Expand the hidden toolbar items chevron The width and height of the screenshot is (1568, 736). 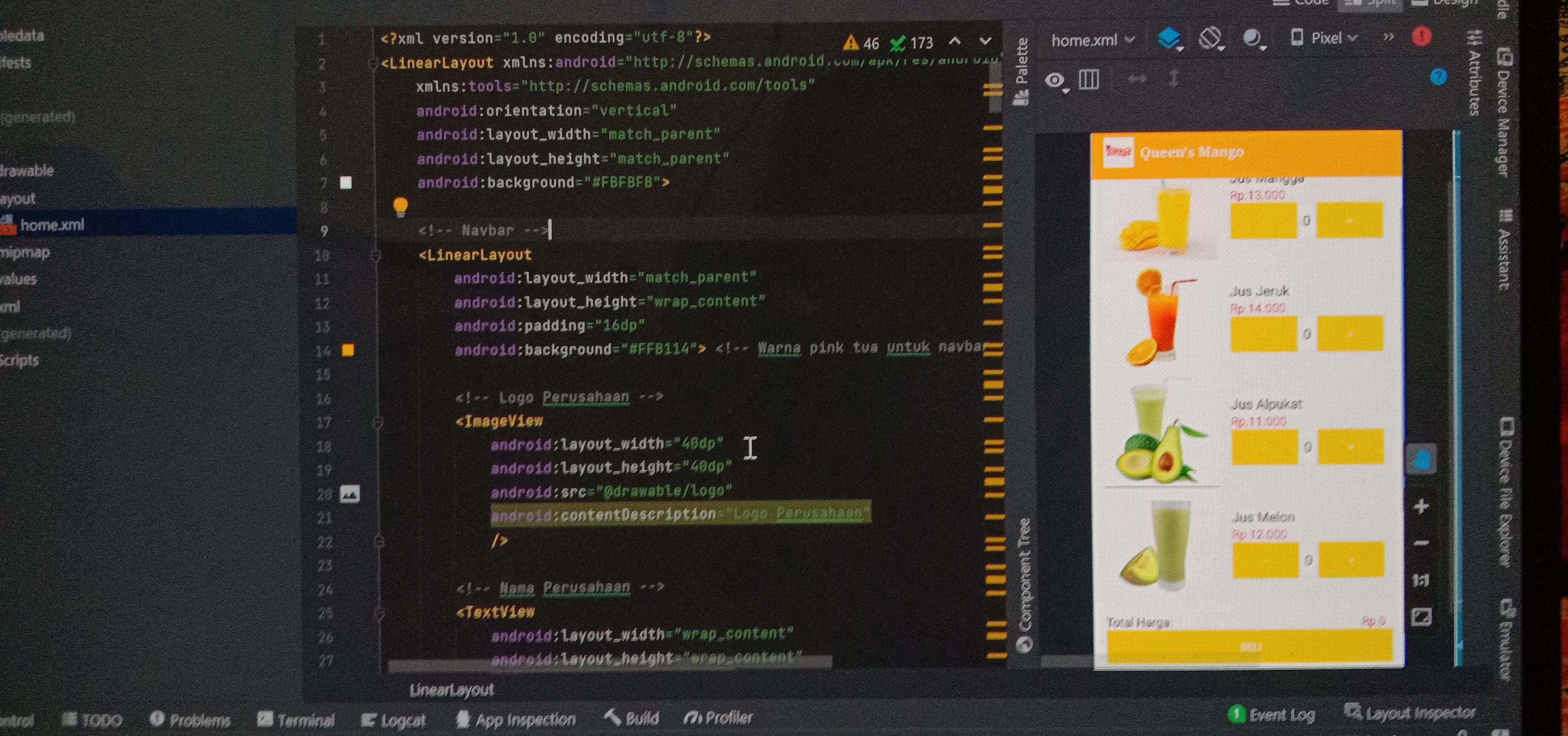point(1388,37)
